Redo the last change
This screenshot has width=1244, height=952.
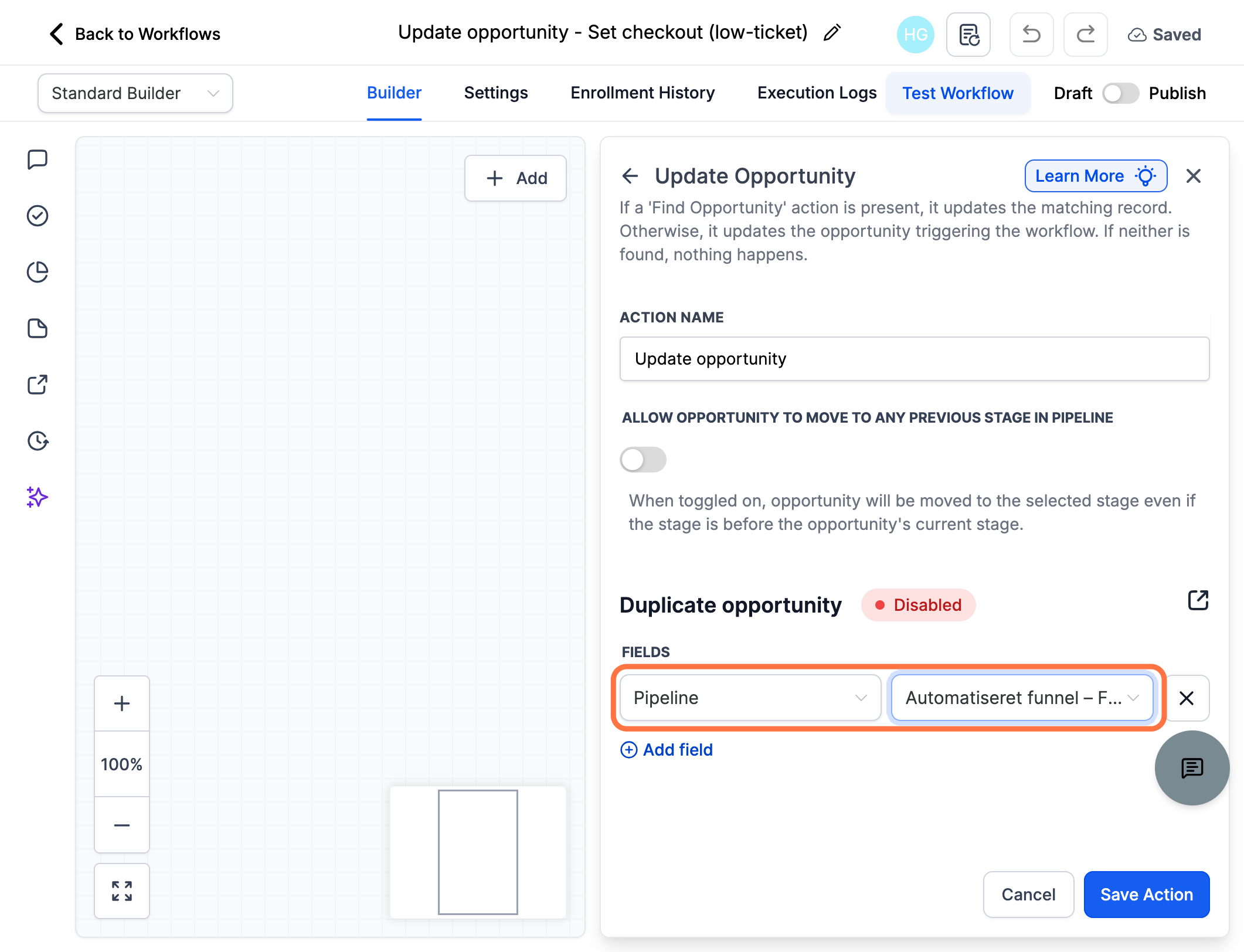pyautogui.click(x=1085, y=35)
